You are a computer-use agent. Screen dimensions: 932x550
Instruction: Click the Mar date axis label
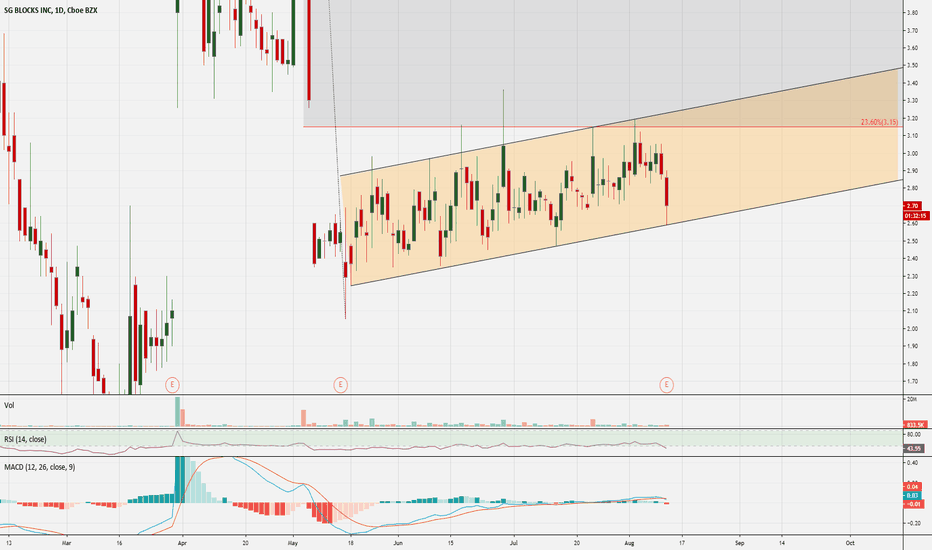(67, 543)
